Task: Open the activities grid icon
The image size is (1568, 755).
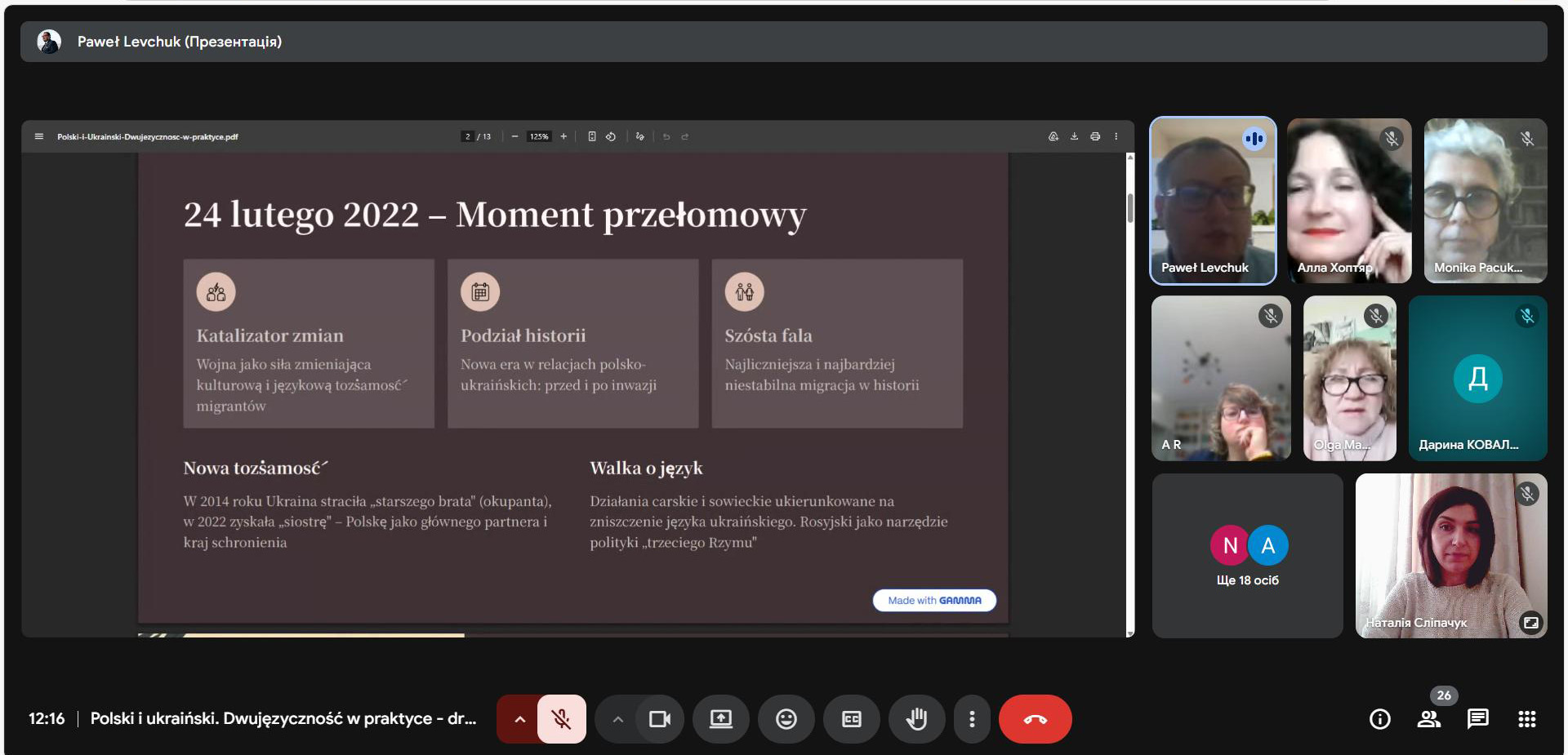Action: [x=1526, y=719]
